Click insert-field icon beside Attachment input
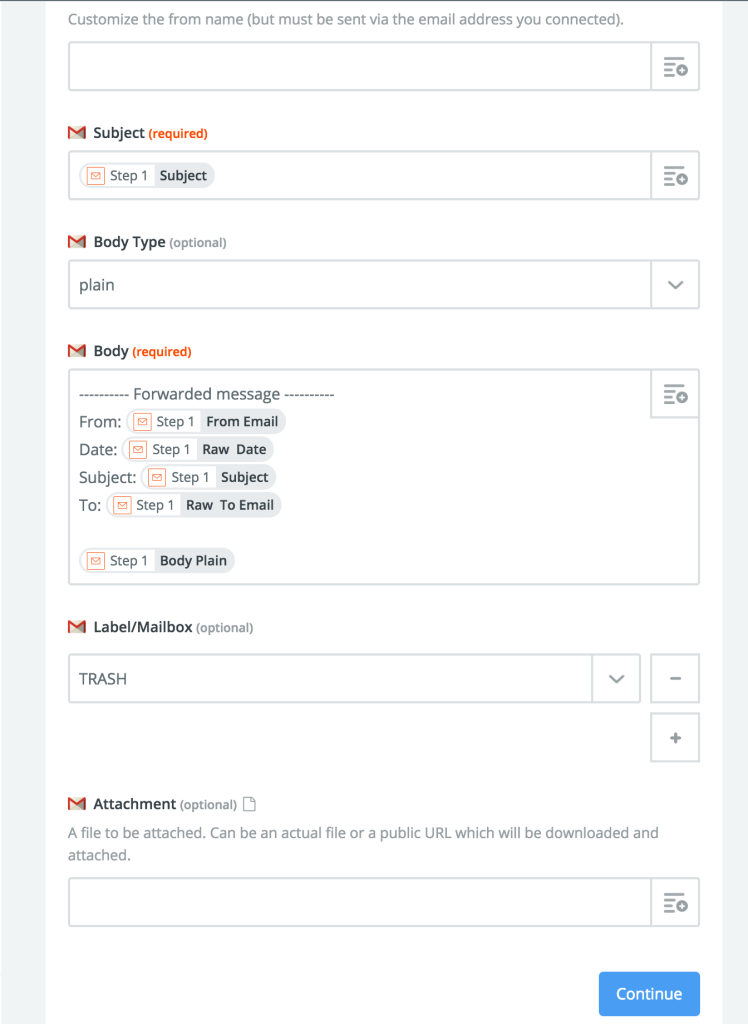This screenshot has height=1024, width=748. point(675,903)
